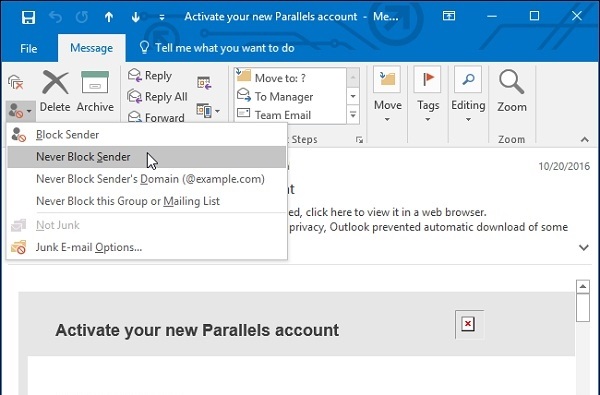This screenshot has width=600, height=395.
Task: Open the File tab
Action: click(x=29, y=48)
